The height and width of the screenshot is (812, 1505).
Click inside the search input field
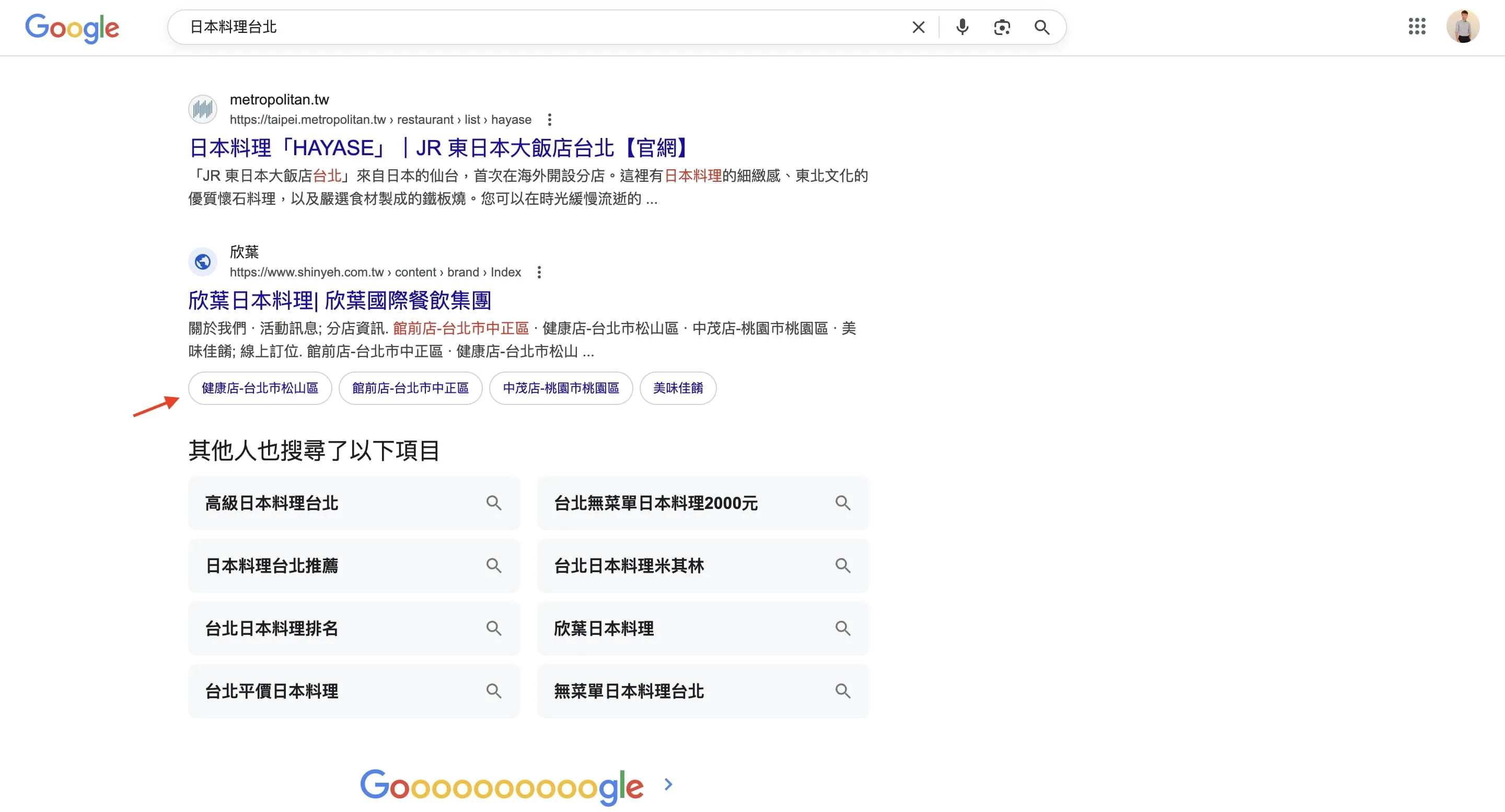pos(526,27)
